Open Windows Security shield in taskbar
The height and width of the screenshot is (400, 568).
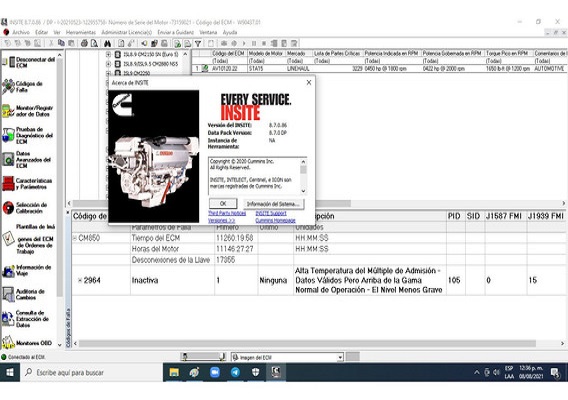click(255, 372)
